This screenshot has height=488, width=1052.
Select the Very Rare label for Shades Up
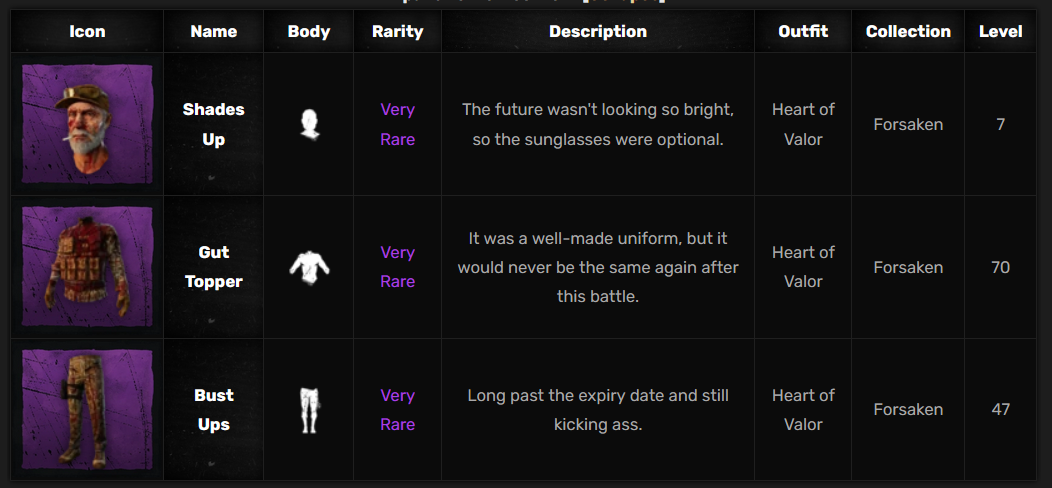[x=397, y=124]
